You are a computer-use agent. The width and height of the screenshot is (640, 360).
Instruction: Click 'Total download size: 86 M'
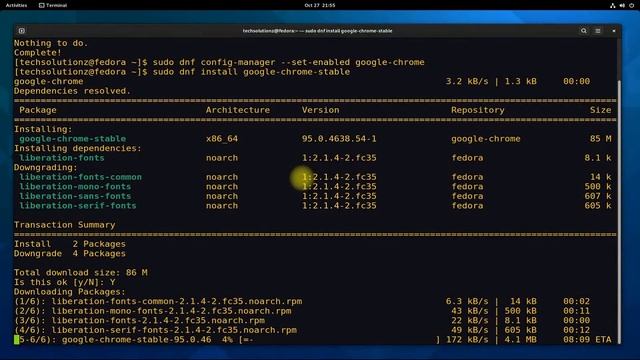pyautogui.click(x=80, y=273)
